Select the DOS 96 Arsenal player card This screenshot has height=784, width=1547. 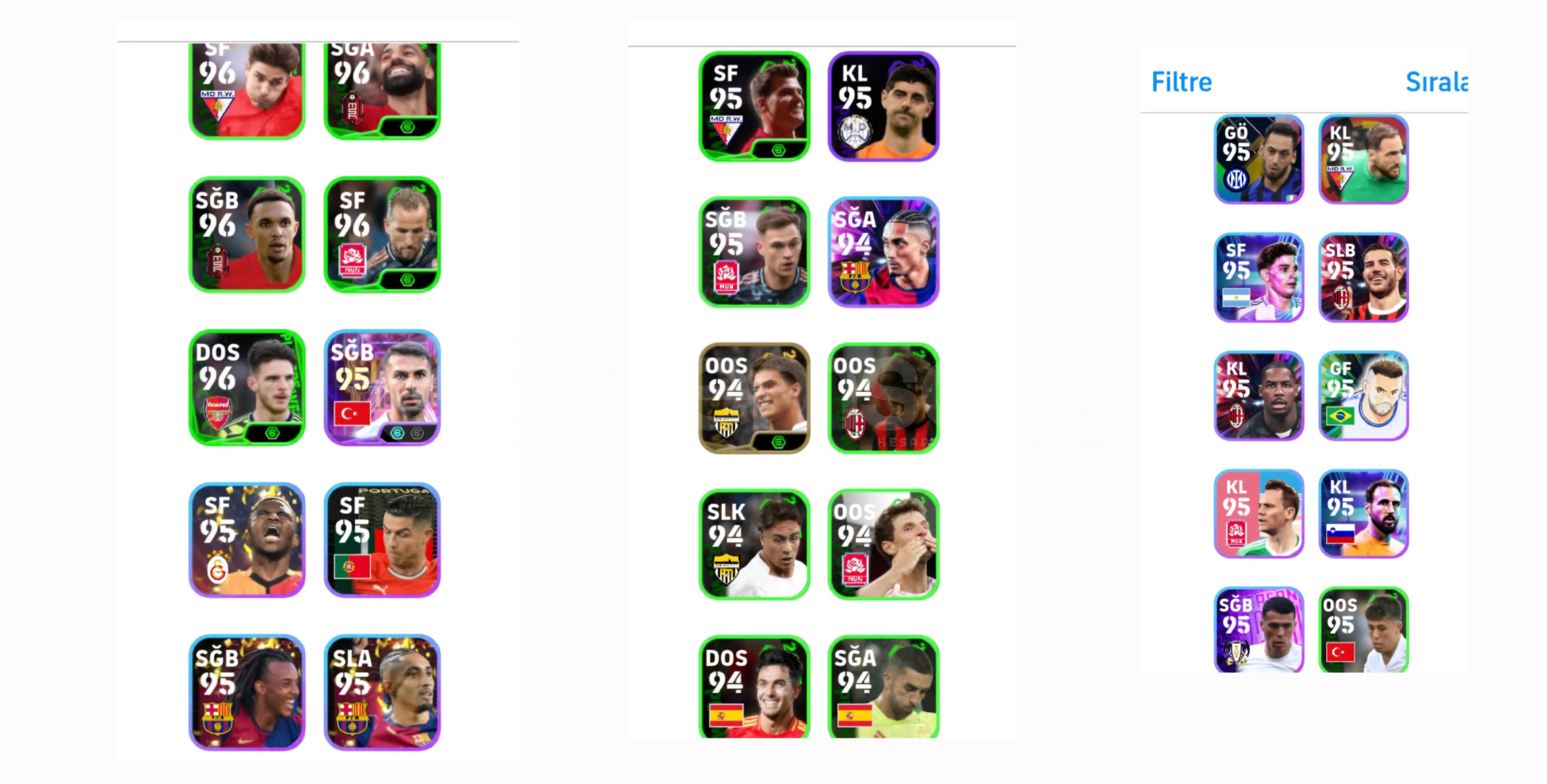pos(247,388)
